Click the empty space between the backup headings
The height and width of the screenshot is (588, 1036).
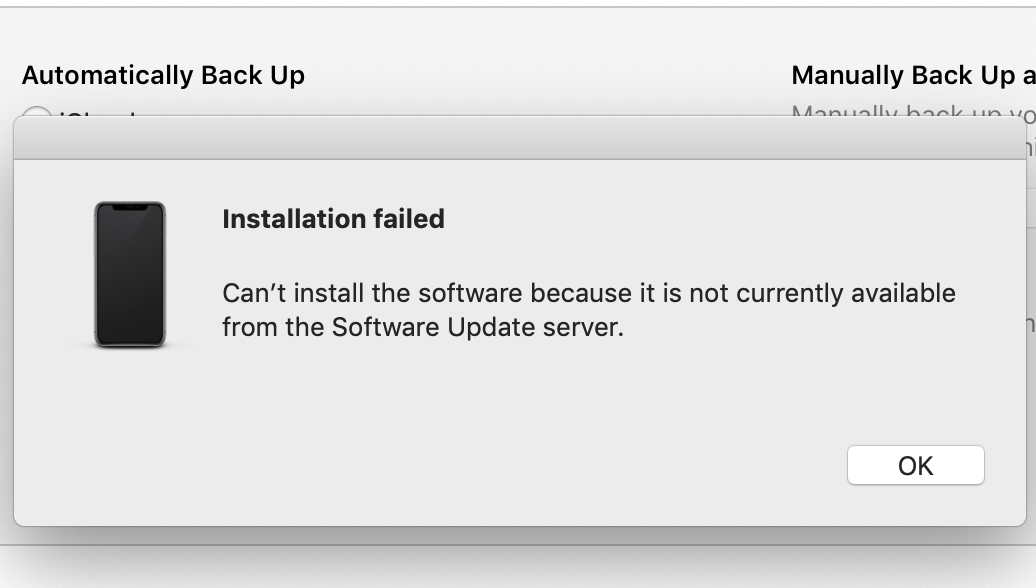pyautogui.click(x=548, y=75)
